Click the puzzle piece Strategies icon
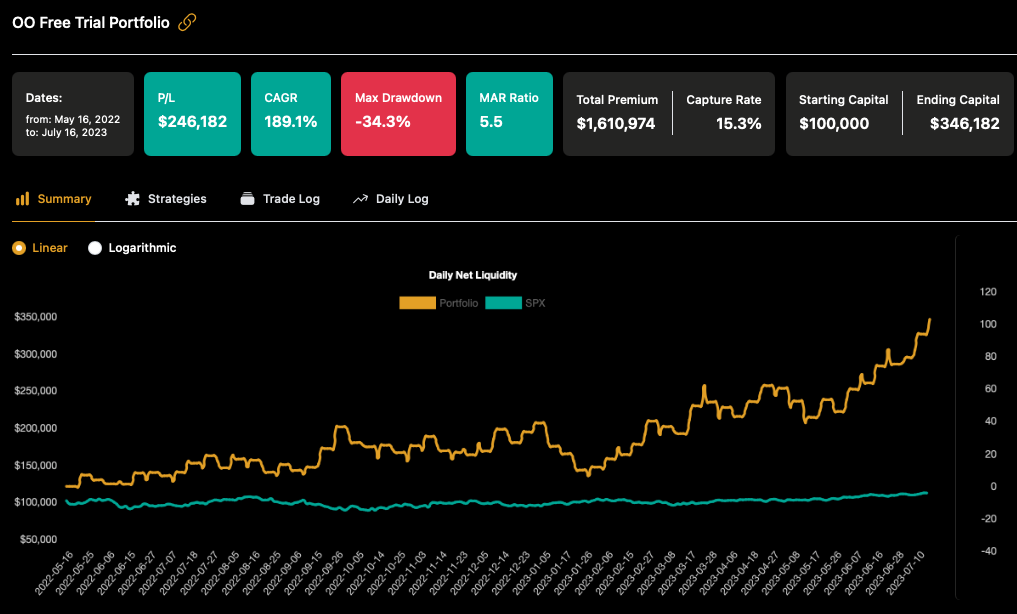The height and width of the screenshot is (614, 1017). pyautogui.click(x=132, y=199)
